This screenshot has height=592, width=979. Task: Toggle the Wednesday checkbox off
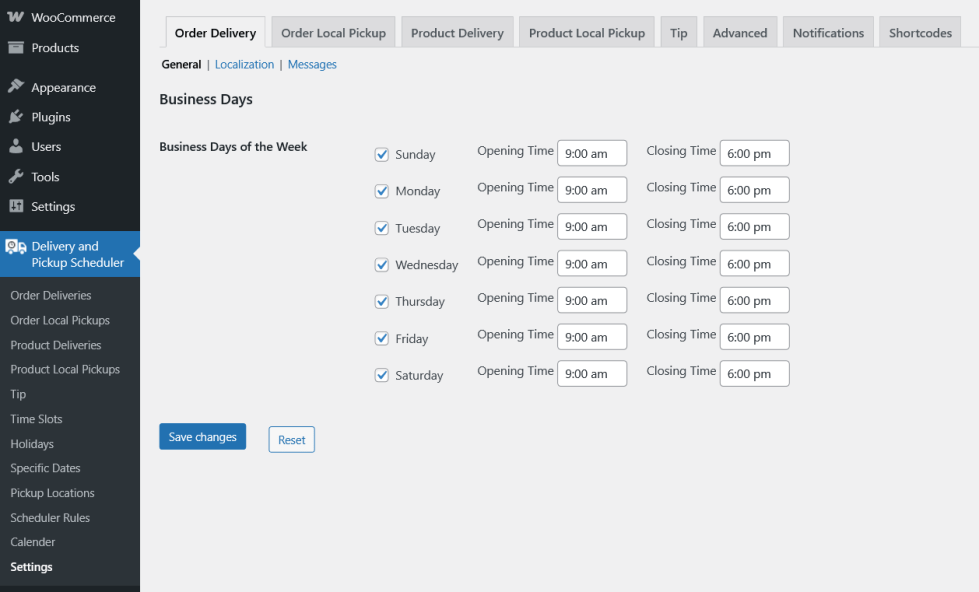pos(381,265)
